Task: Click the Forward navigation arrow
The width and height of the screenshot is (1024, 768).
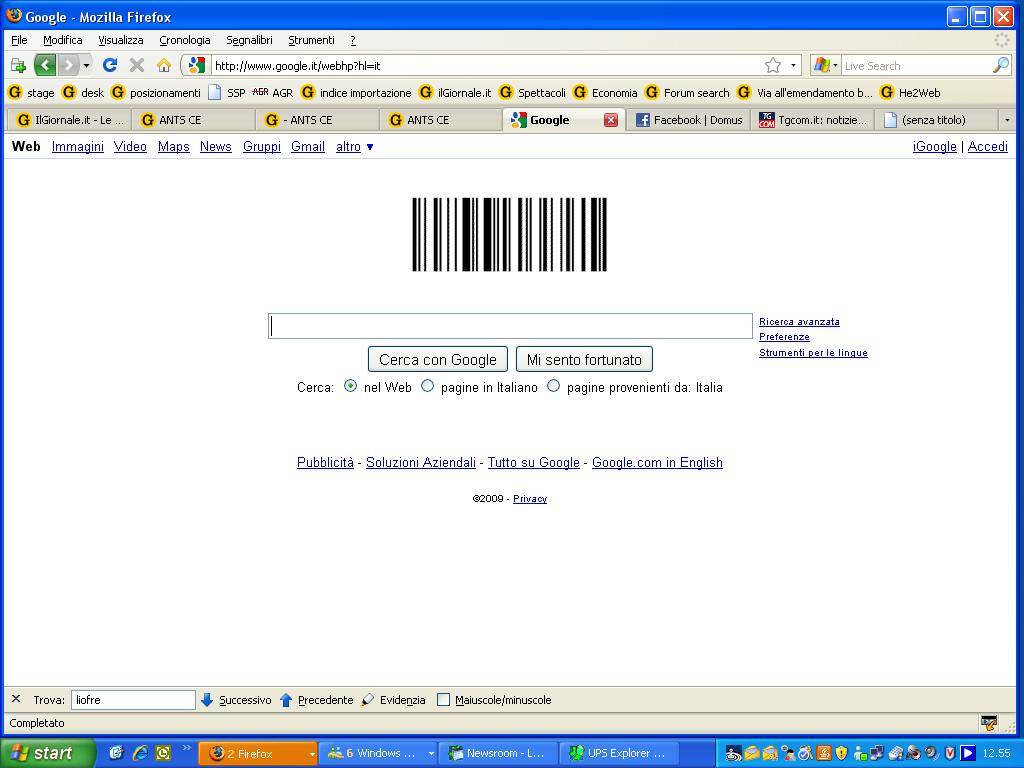Action: coord(67,65)
